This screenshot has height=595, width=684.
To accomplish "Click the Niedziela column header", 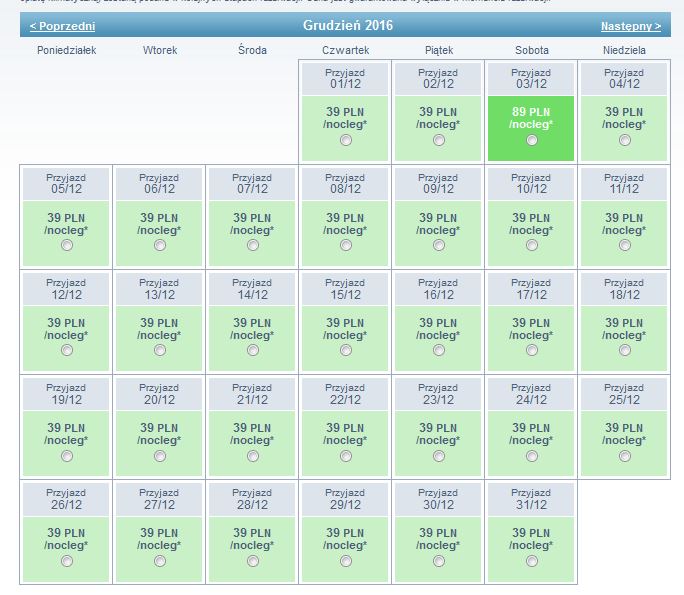I will tap(624, 50).
